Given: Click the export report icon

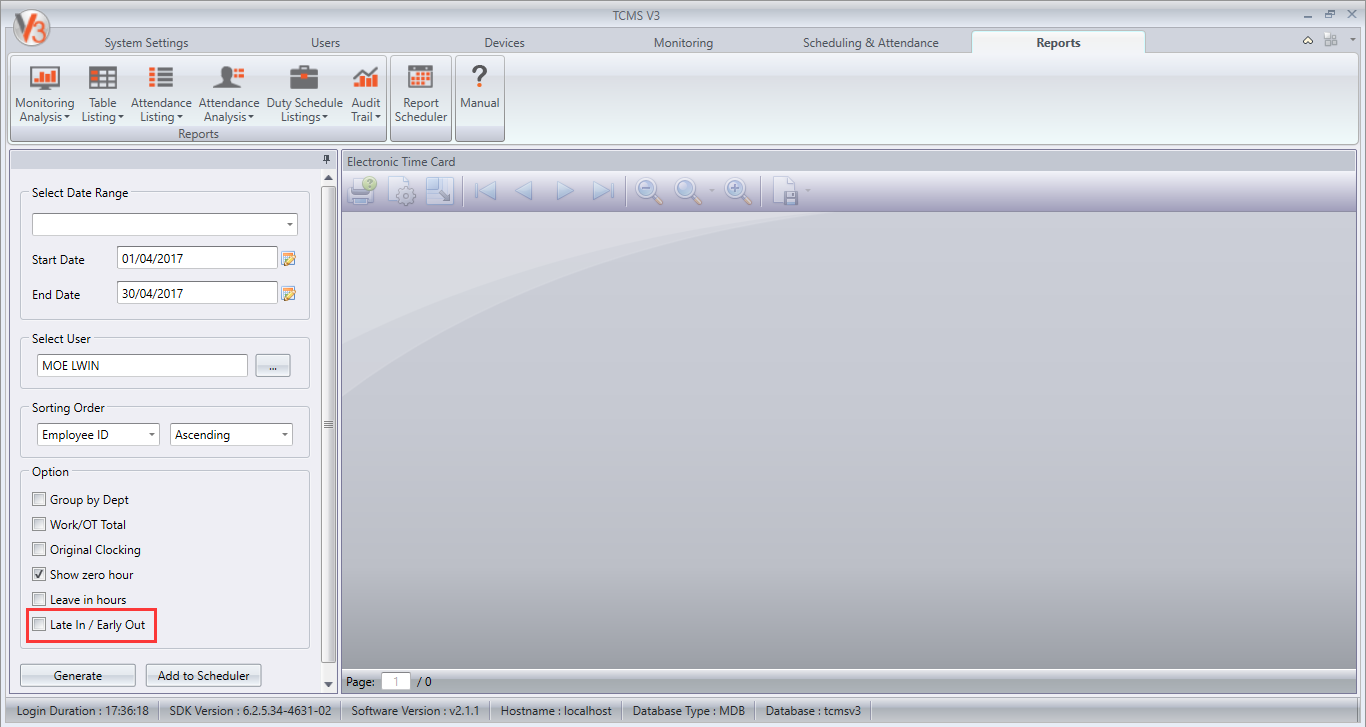Looking at the screenshot, I should click(x=440, y=191).
